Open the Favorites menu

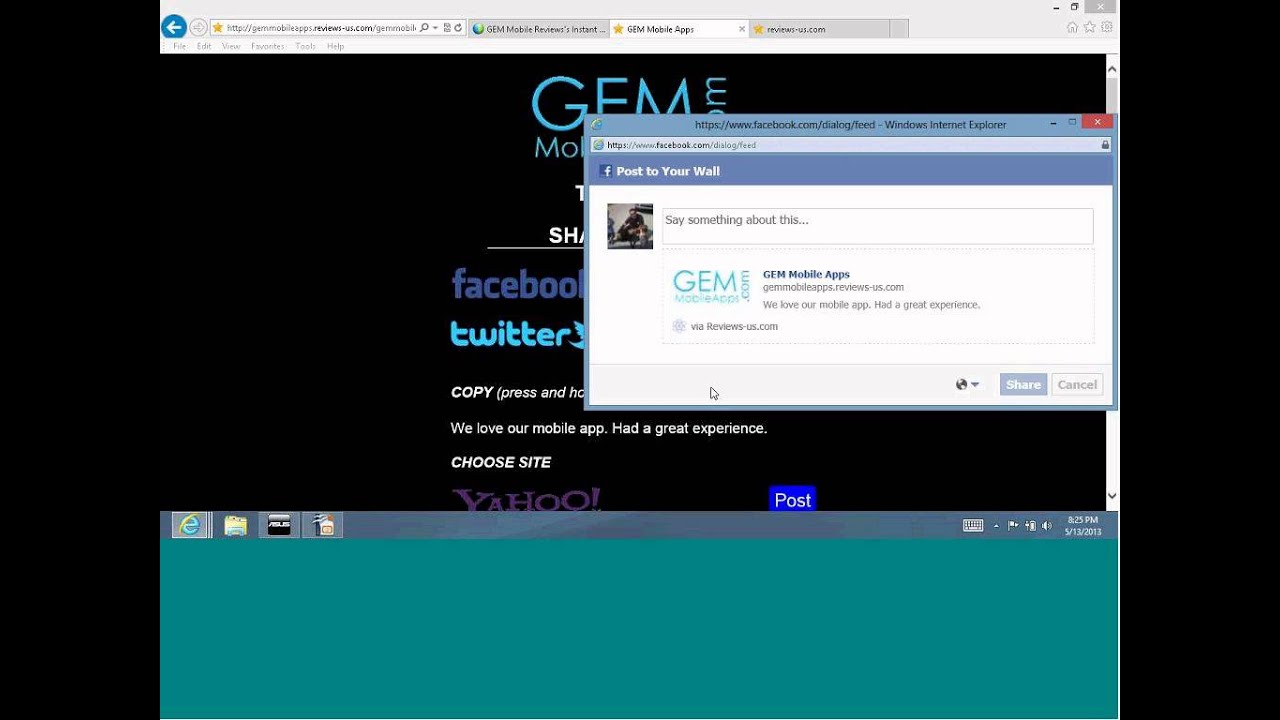pos(268,46)
